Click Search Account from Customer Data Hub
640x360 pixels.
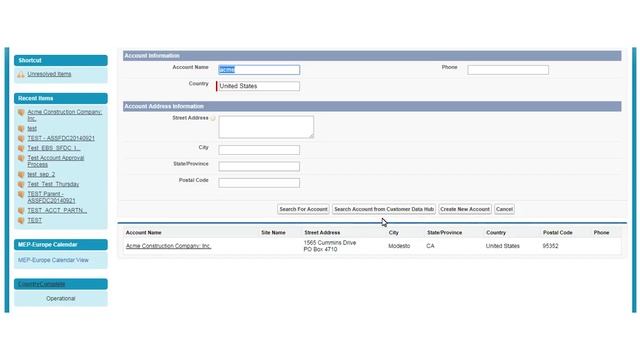[x=384, y=209]
